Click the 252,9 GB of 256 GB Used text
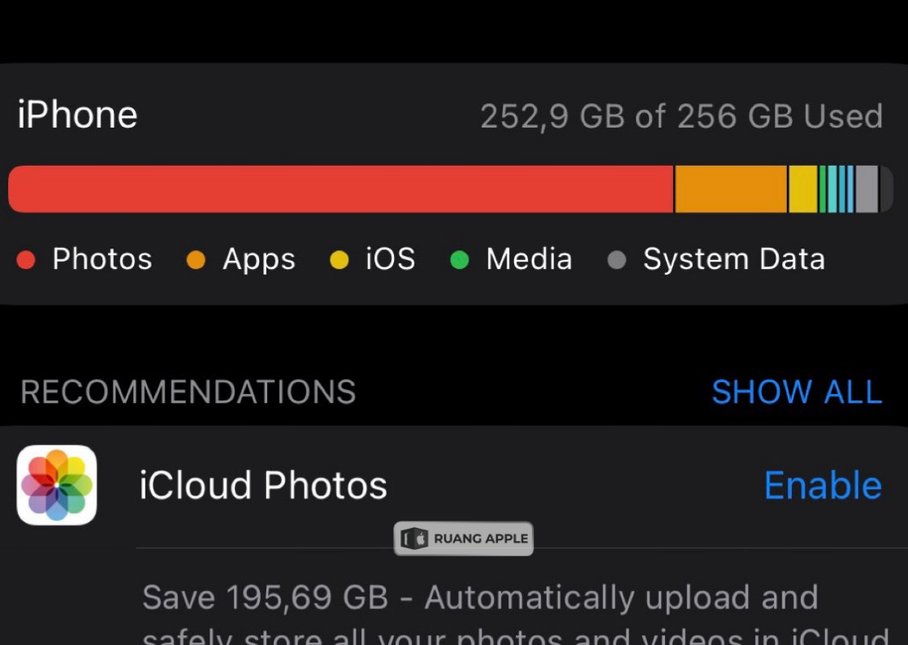This screenshot has height=645, width=908. tap(681, 117)
